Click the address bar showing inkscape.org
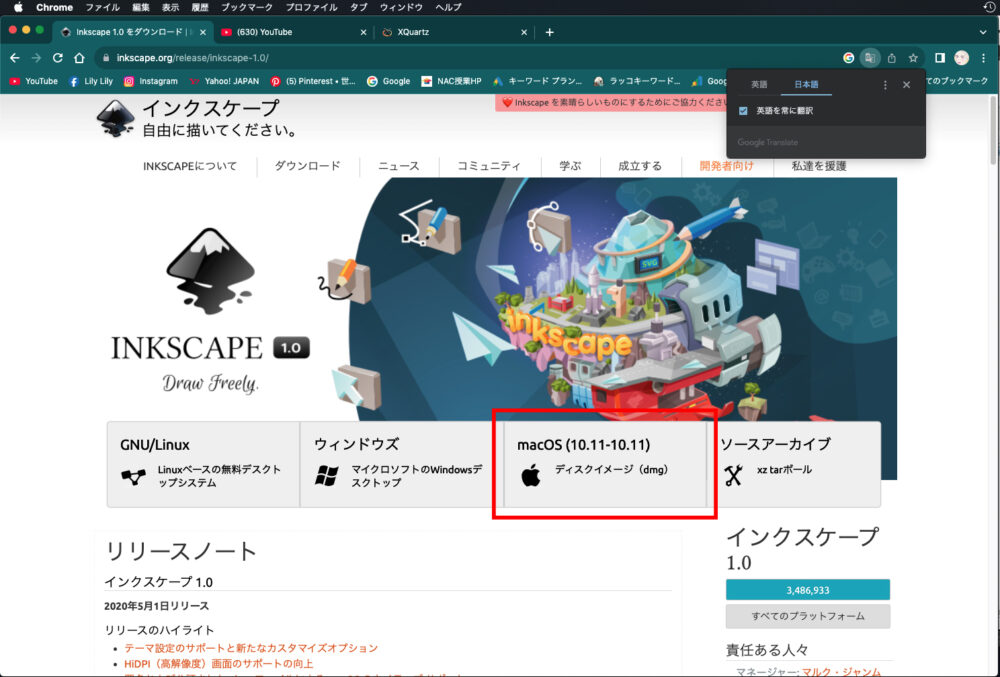This screenshot has width=1000, height=677. coord(400,58)
